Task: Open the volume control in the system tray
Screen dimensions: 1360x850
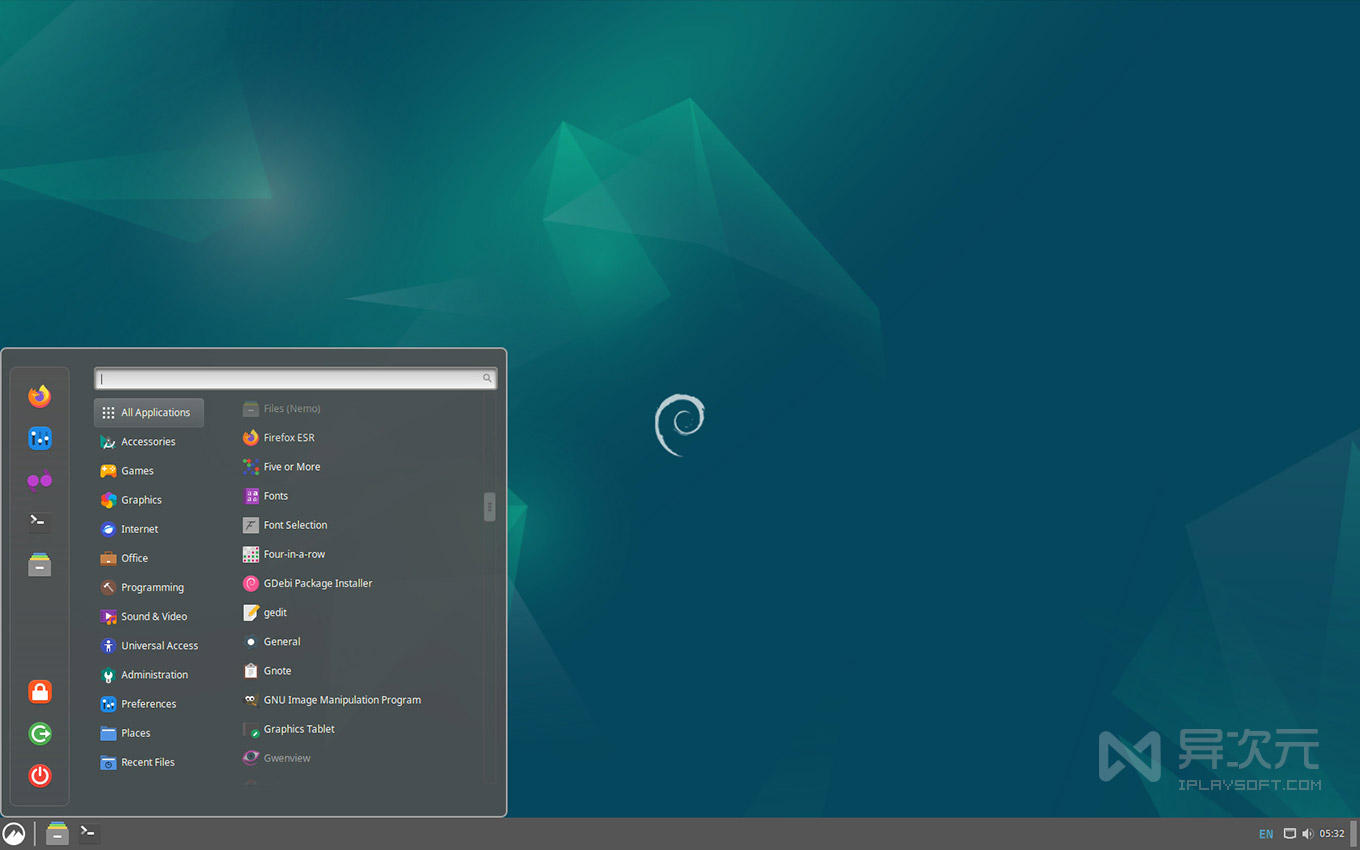Action: [1307, 833]
